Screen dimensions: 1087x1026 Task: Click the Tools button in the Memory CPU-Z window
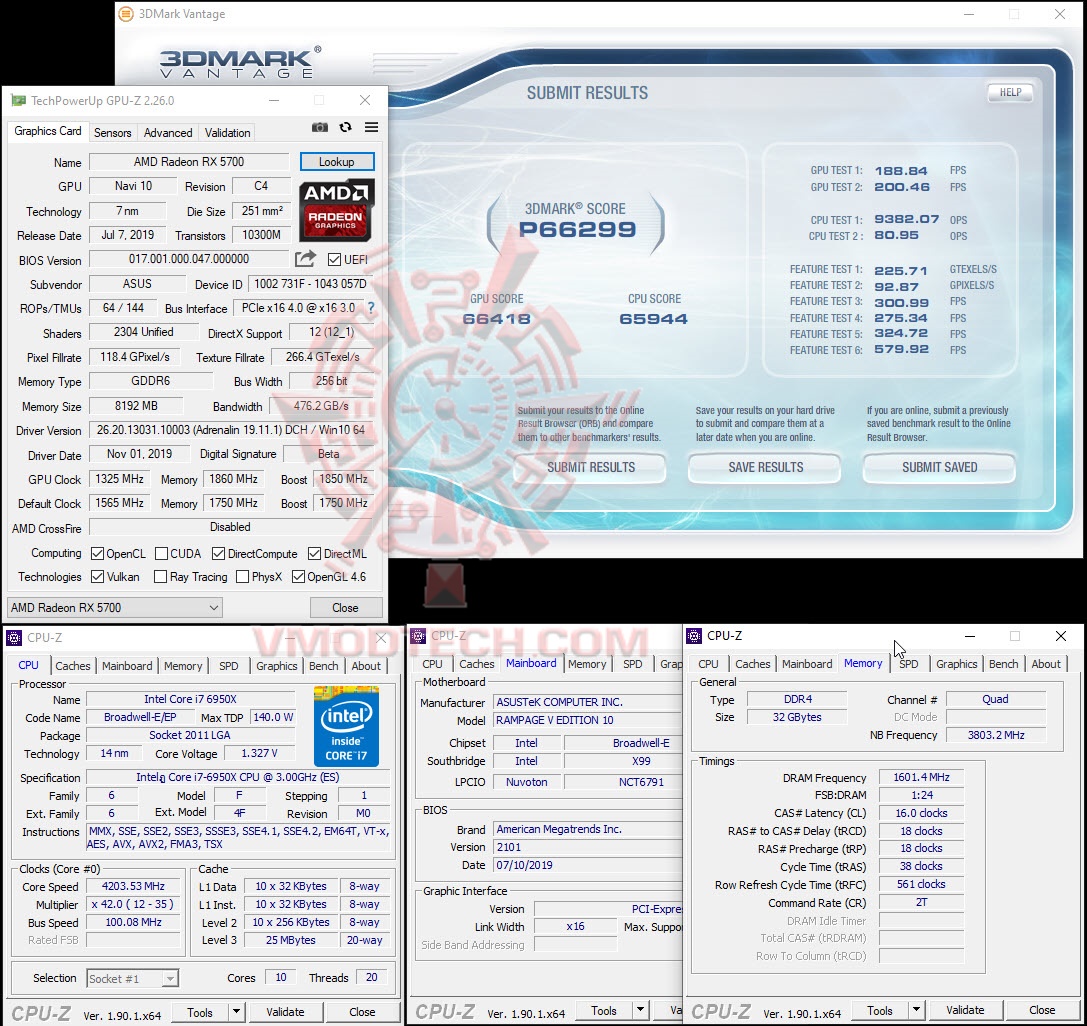pyautogui.click(x=880, y=1010)
